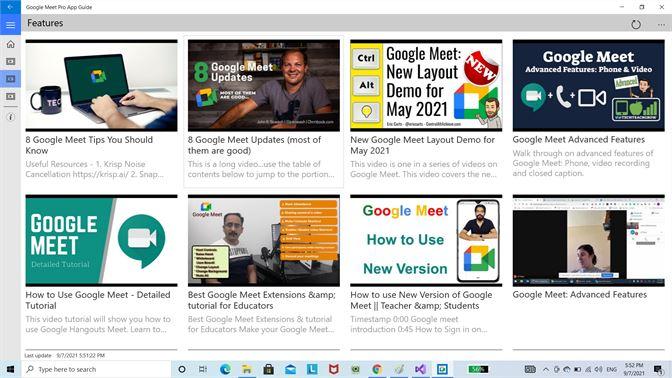Open McAfee red shield taskbar icon
Screen dimensions: 672x378
(334, 369)
